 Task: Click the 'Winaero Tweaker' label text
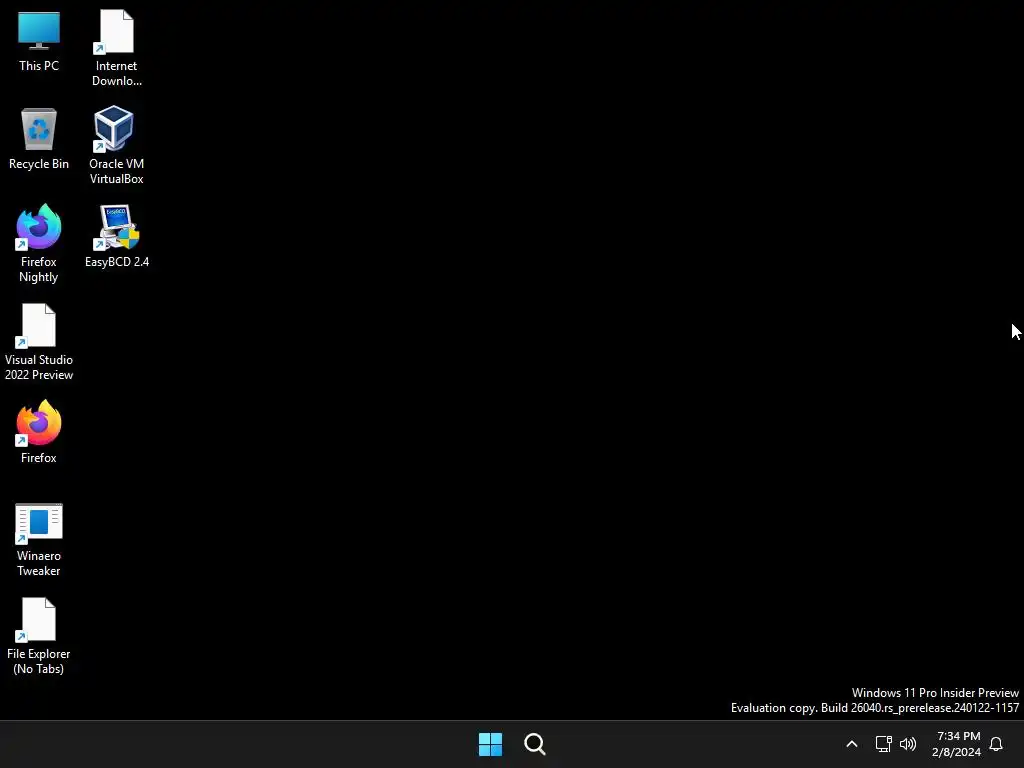point(39,563)
